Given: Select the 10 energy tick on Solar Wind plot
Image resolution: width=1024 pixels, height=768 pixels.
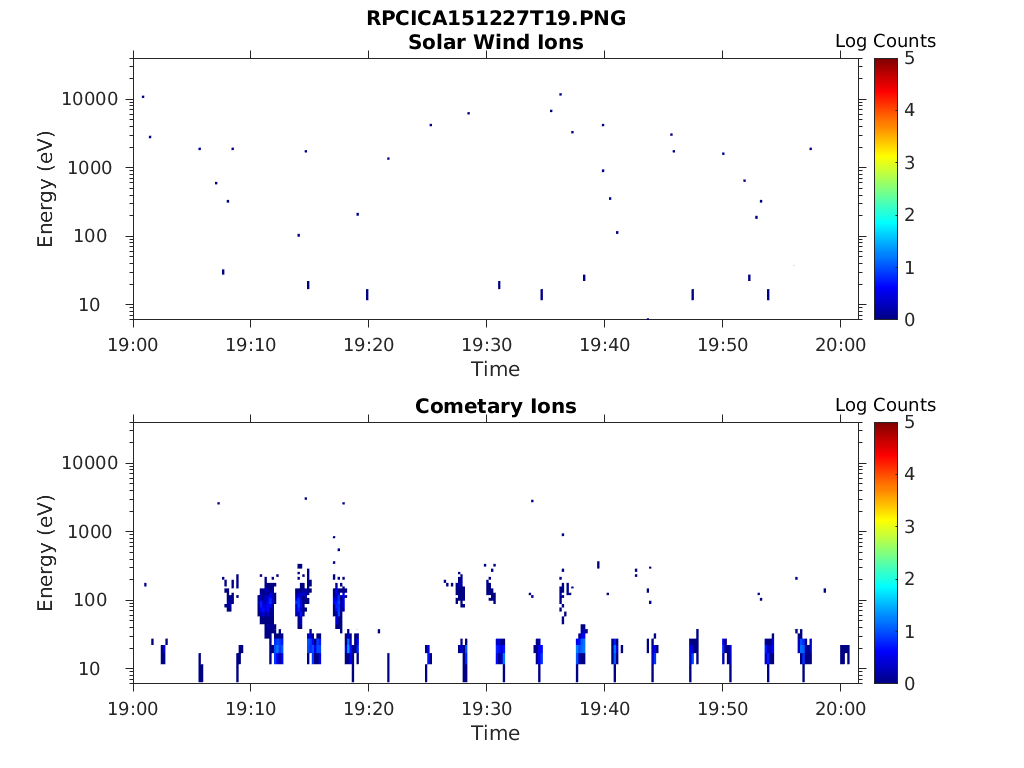Looking at the screenshot, I should tap(89, 305).
